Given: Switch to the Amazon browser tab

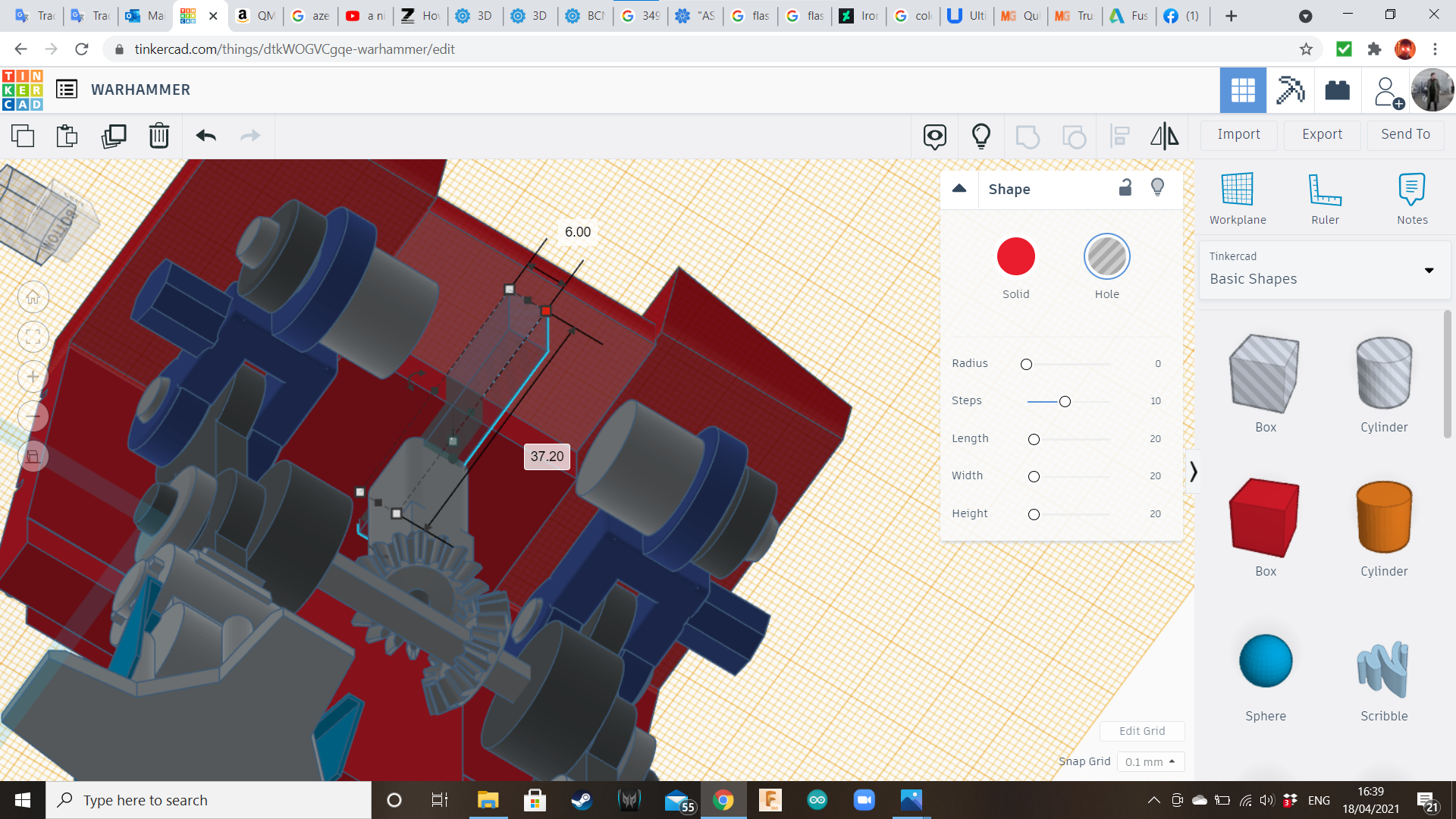Looking at the screenshot, I should tap(256, 15).
